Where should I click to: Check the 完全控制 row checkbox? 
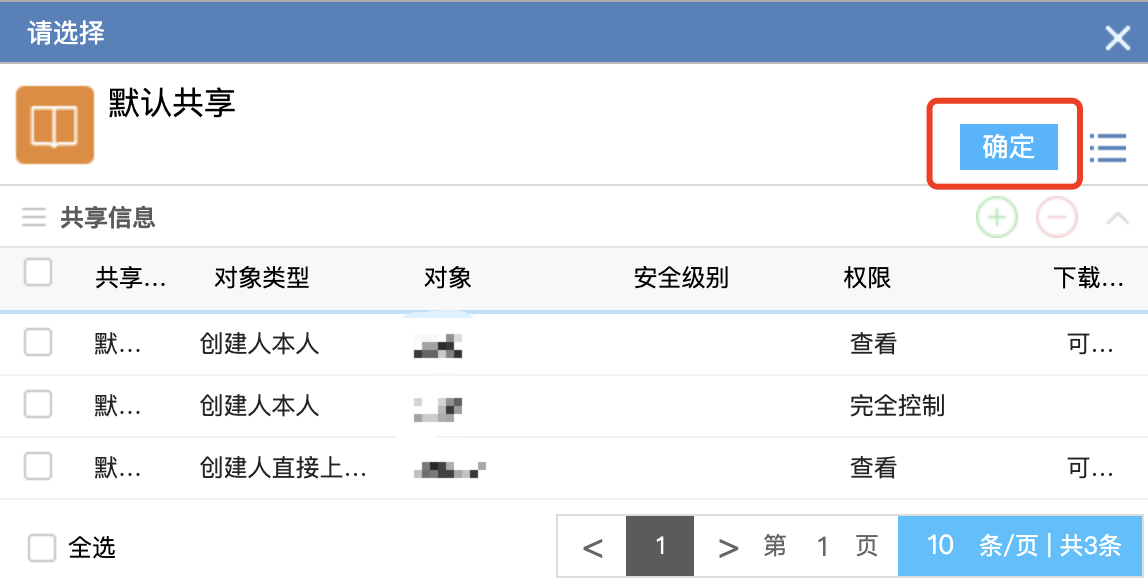(38, 404)
